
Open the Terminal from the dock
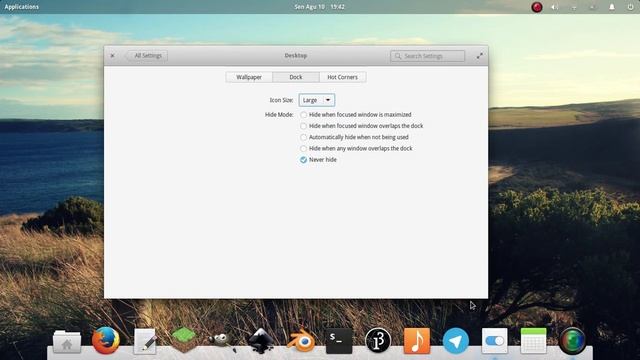[x=339, y=341]
